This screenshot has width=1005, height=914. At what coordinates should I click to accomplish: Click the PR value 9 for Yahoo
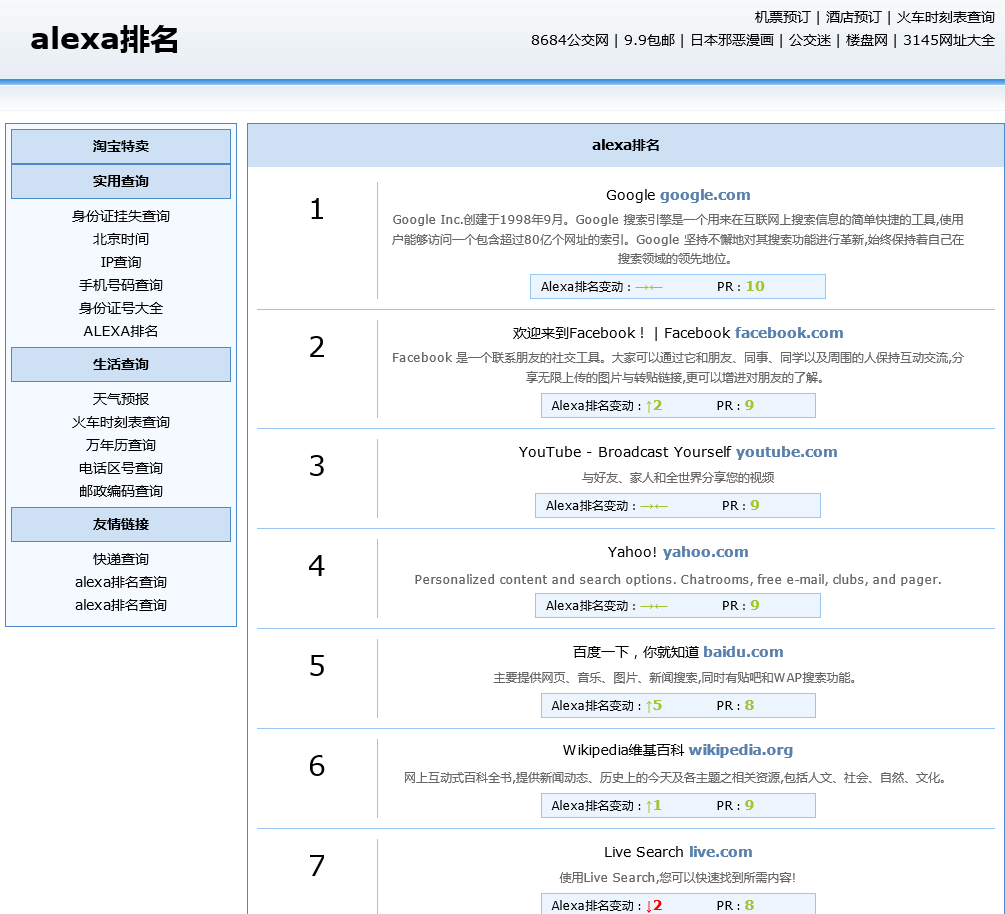click(x=754, y=606)
